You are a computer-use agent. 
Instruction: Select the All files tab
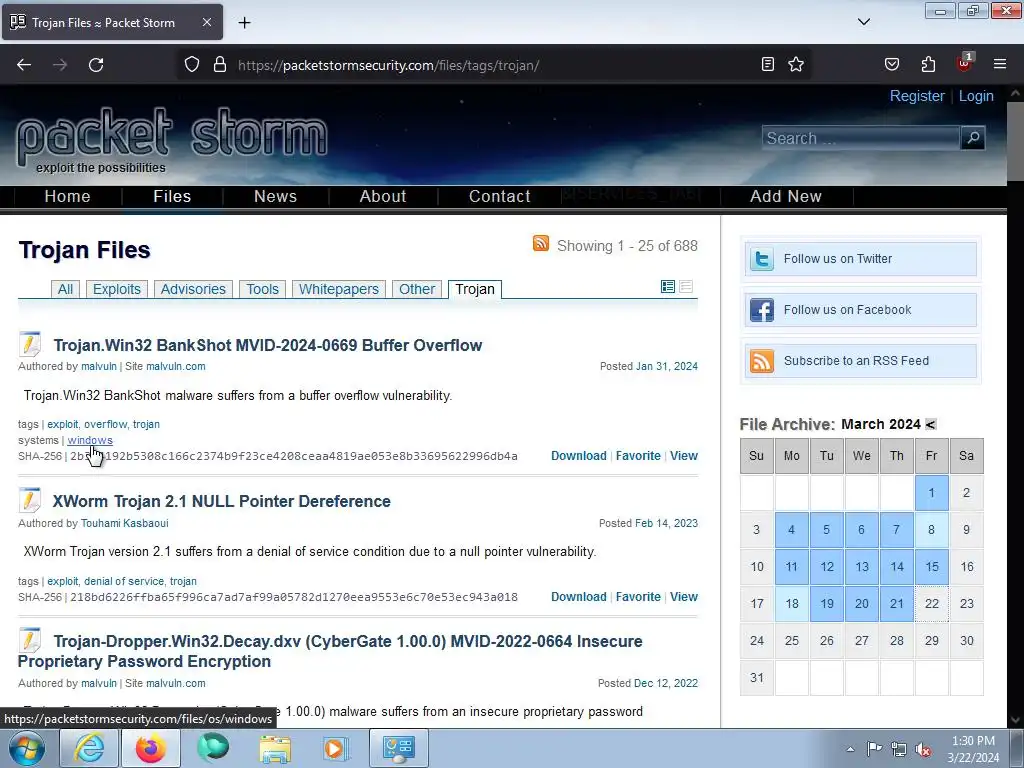pyautogui.click(x=65, y=289)
